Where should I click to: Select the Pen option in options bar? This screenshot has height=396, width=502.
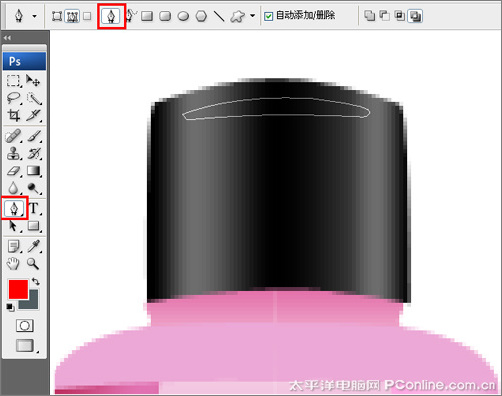[x=111, y=16]
